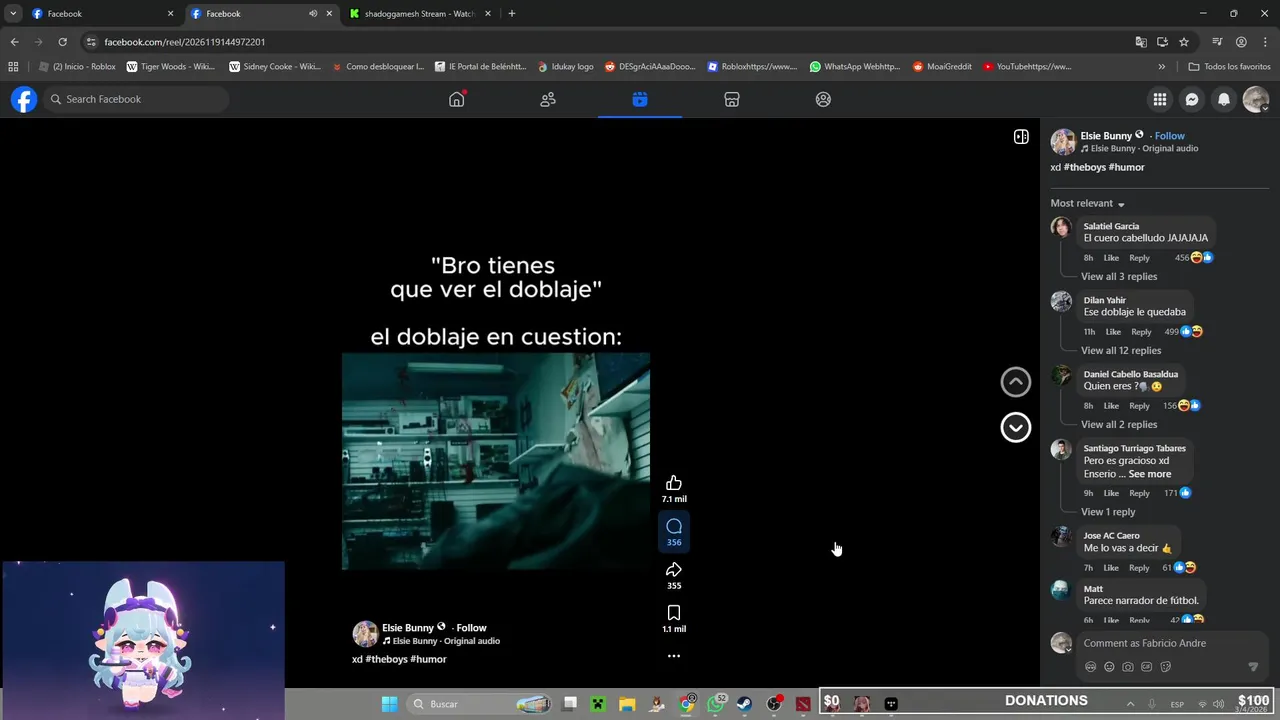Open the sticker picker in the comment box
This screenshot has height=720, width=1280.
click(1166, 667)
